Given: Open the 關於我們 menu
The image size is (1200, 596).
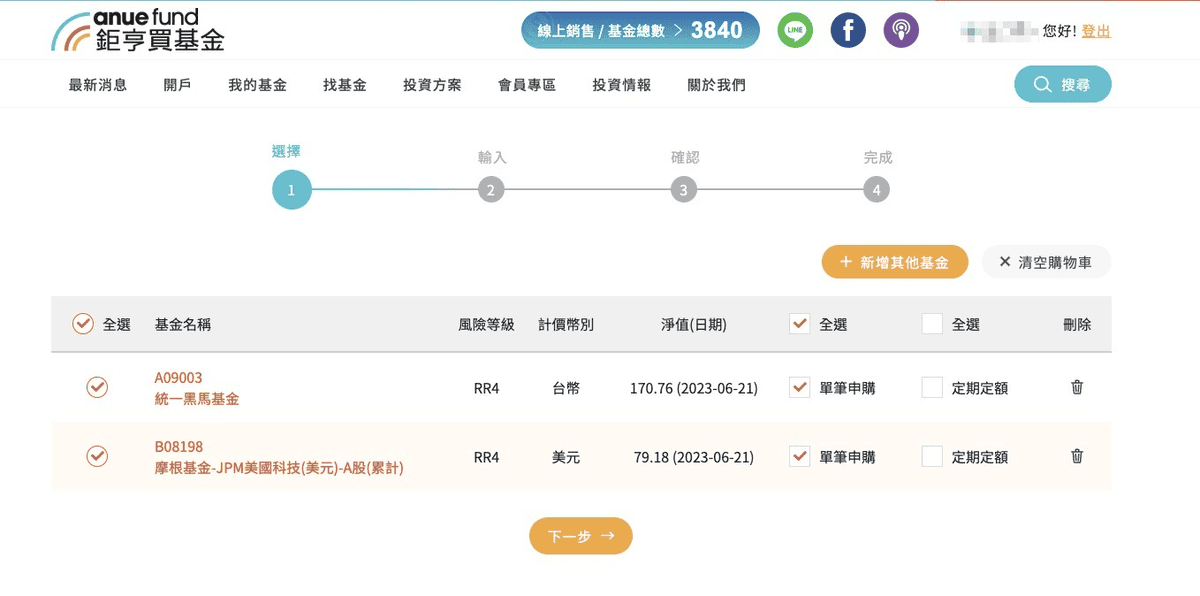Looking at the screenshot, I should [x=716, y=85].
